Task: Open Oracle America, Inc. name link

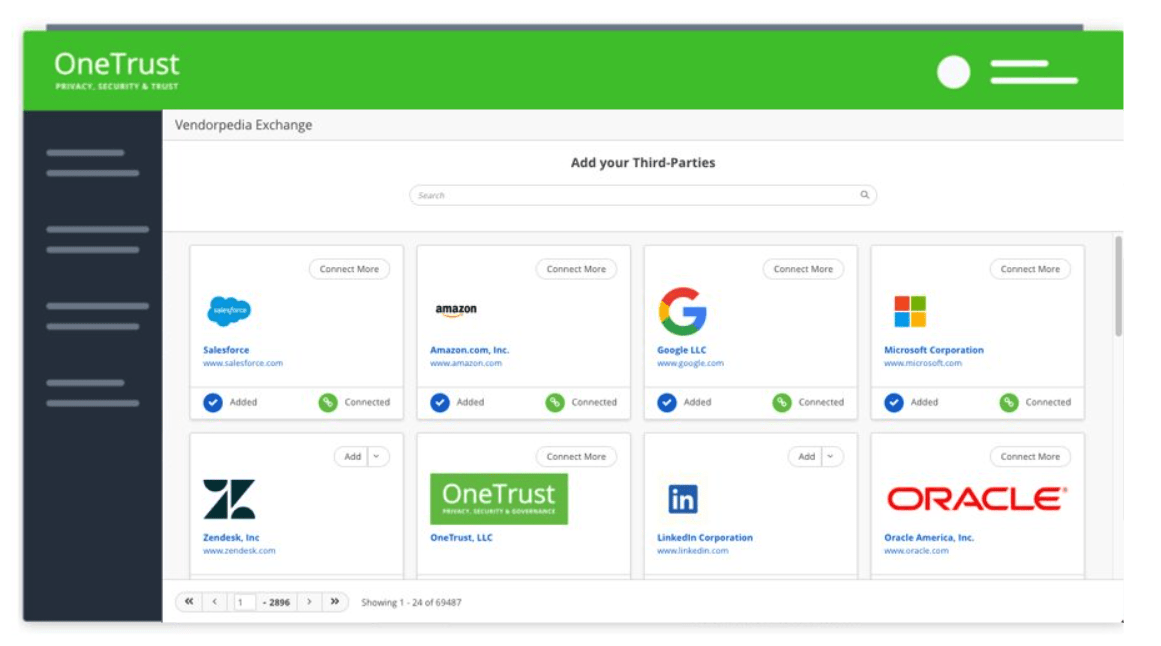Action: pyautogui.click(x=929, y=537)
